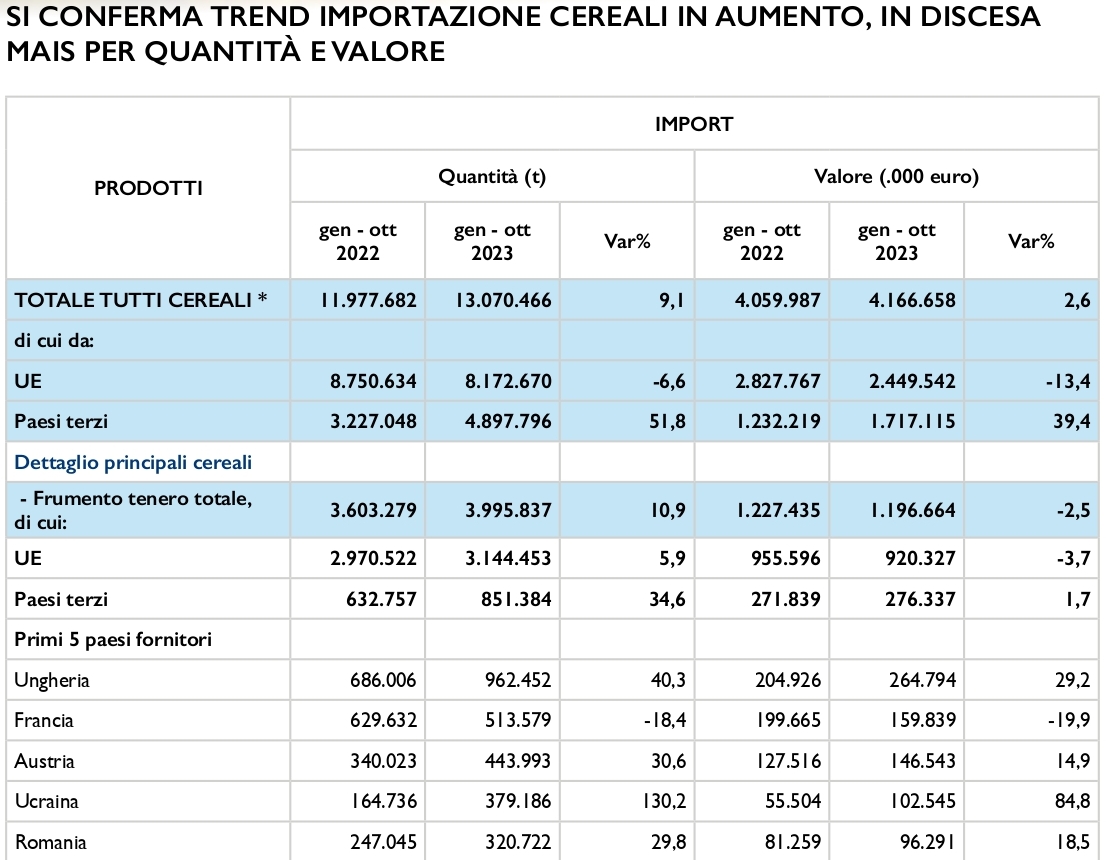Click the 'Primi 5 paesi fornitori' label
The height and width of the screenshot is (860, 1106).
tap(113, 640)
